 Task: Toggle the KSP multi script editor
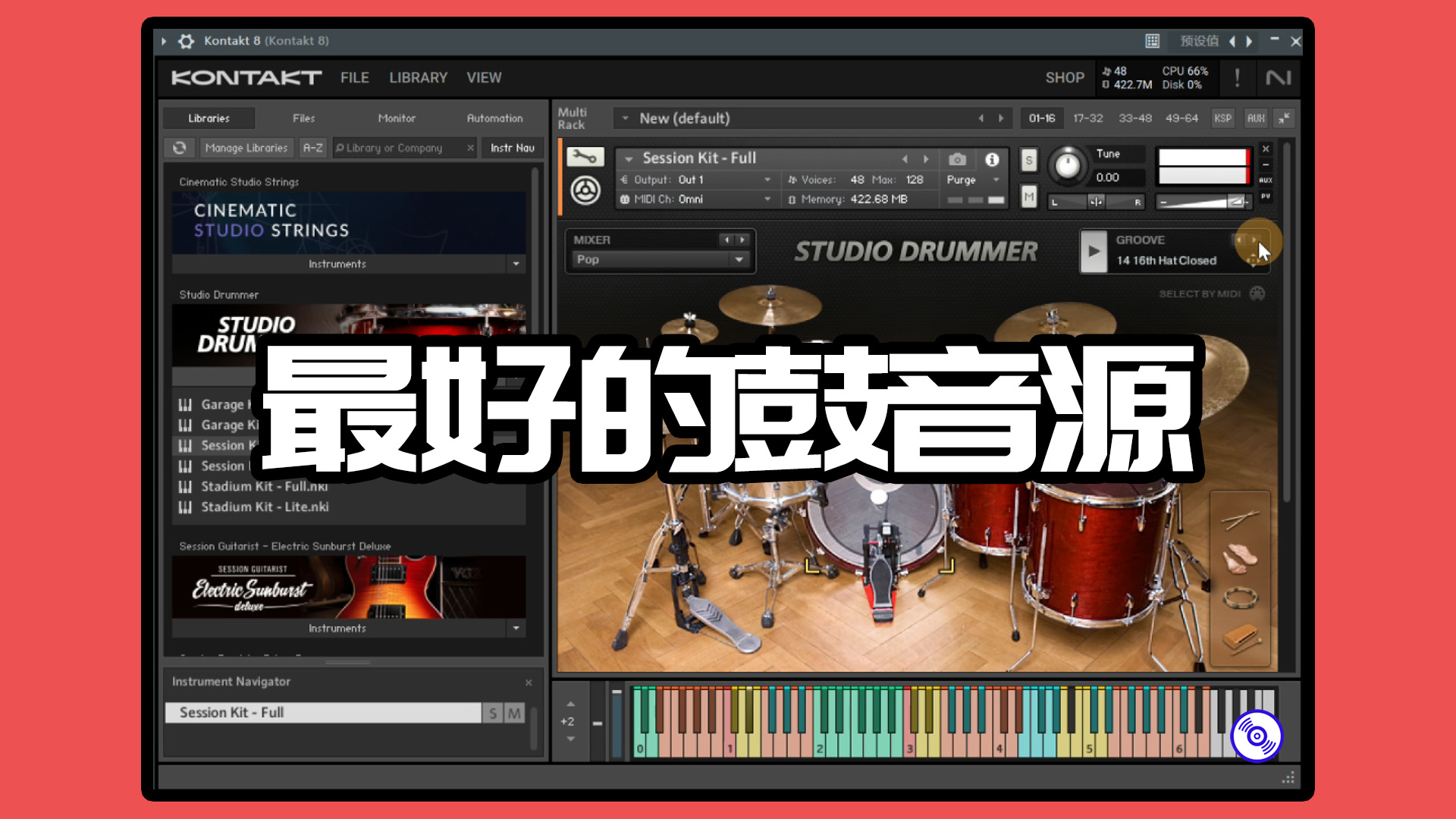[1222, 118]
